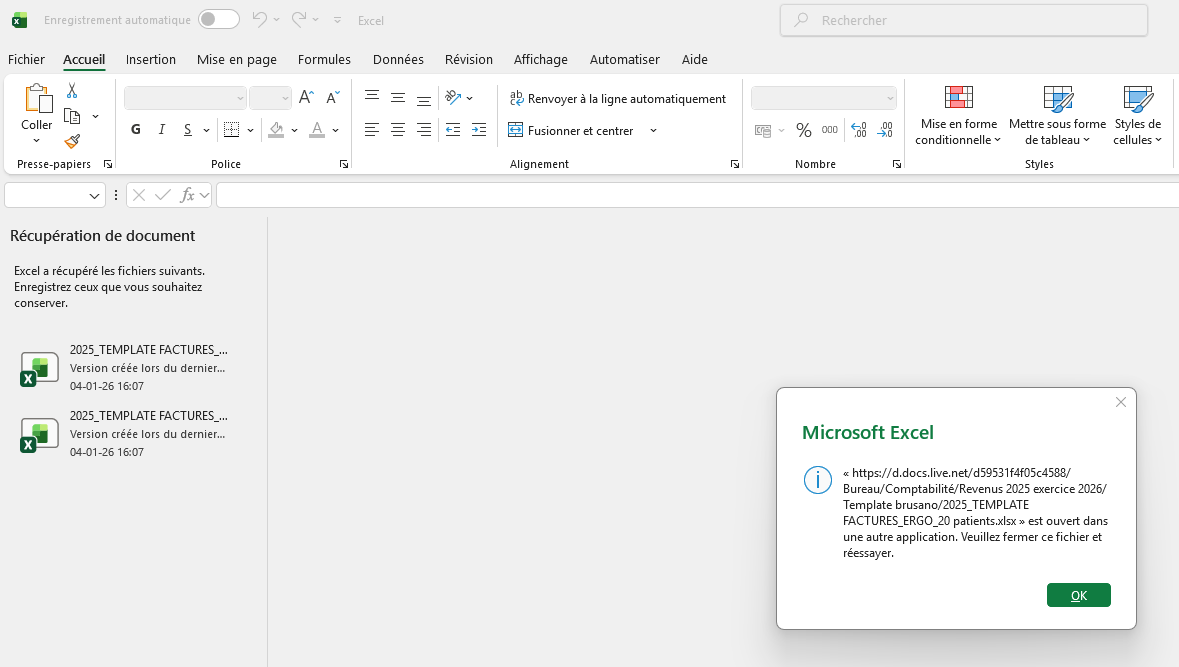The image size is (1179, 667).
Task: Click Fusionner et centrer button
Action: coord(571,130)
